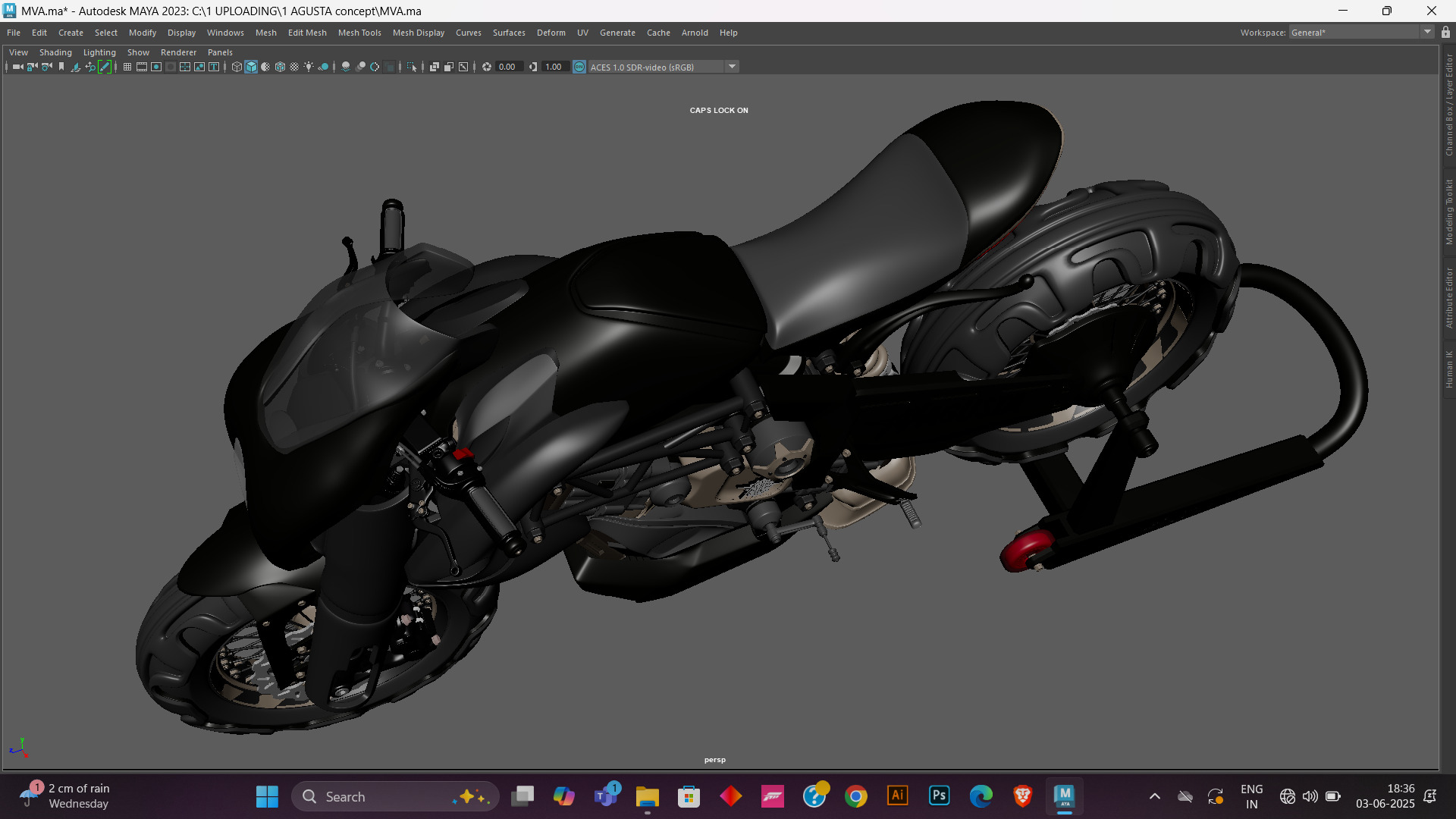
Task: Open Google Chrome from the taskbar
Action: pos(856,796)
